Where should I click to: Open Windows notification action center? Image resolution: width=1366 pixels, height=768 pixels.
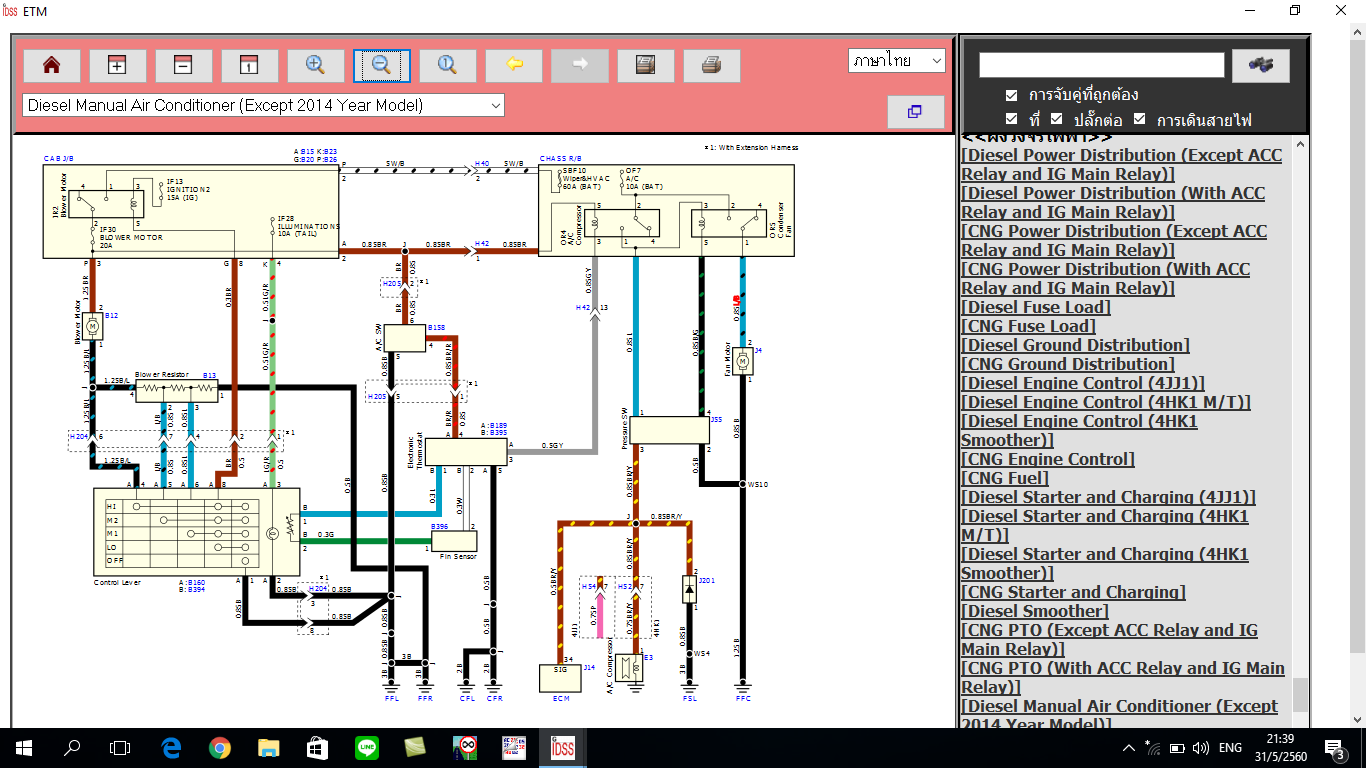(x=1335, y=747)
